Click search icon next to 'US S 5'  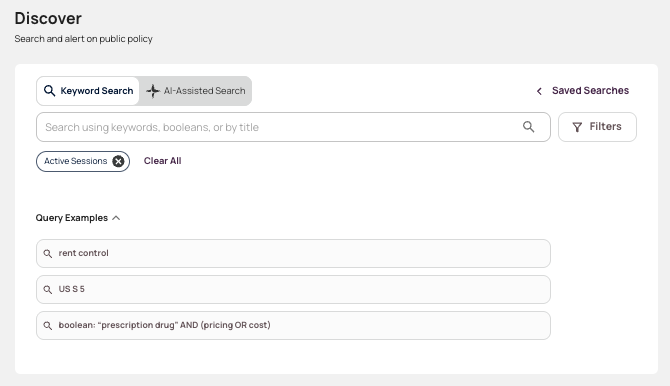48,289
